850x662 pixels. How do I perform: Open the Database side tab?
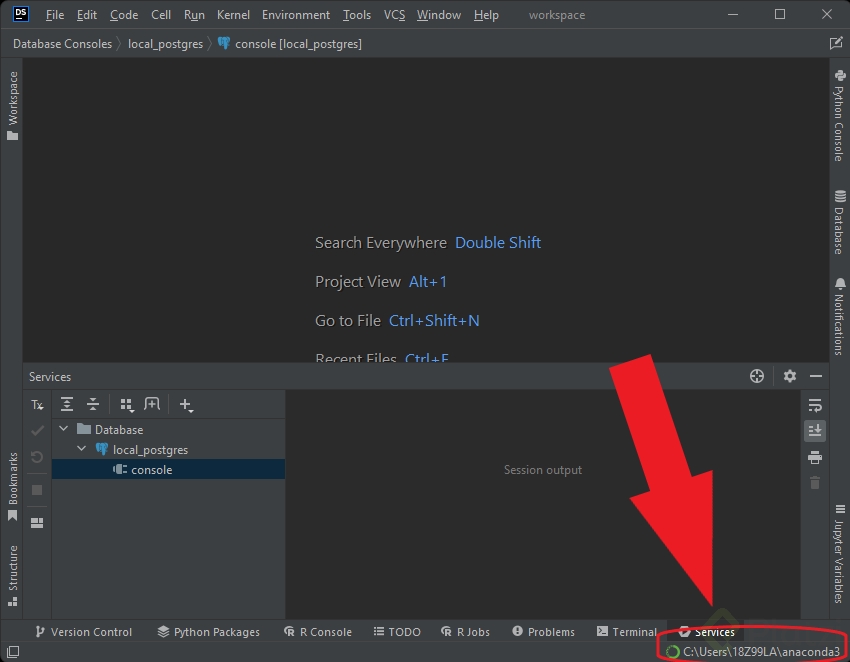pos(840,222)
